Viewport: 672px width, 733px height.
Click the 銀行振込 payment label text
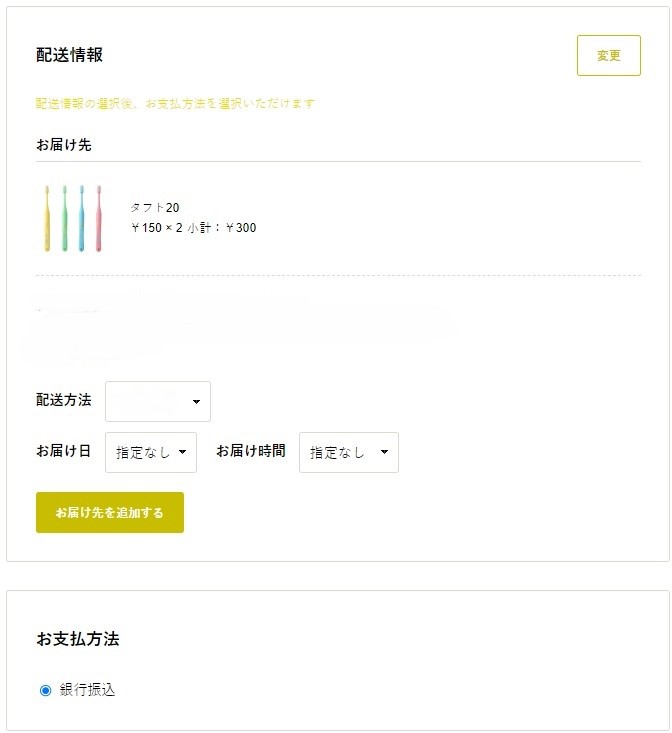[x=87, y=690]
